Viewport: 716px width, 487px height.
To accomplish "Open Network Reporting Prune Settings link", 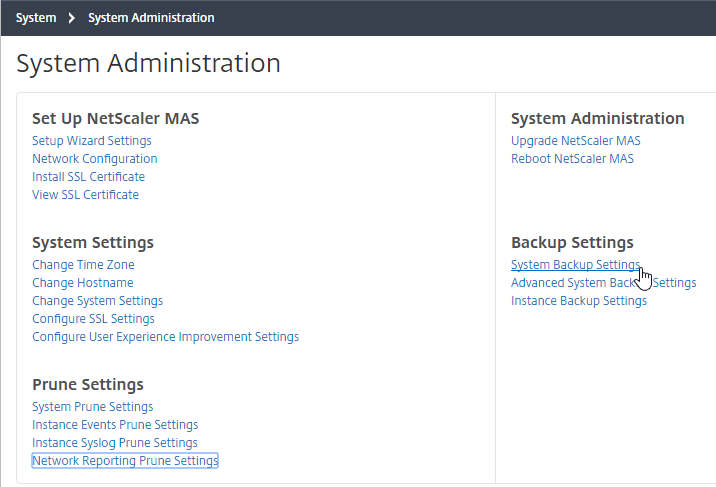I will coord(125,461).
